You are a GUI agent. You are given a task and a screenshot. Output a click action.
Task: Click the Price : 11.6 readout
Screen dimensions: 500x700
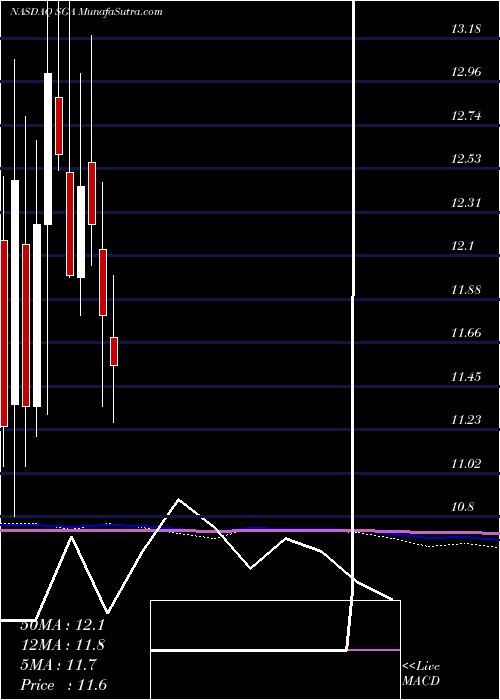click(x=63, y=685)
